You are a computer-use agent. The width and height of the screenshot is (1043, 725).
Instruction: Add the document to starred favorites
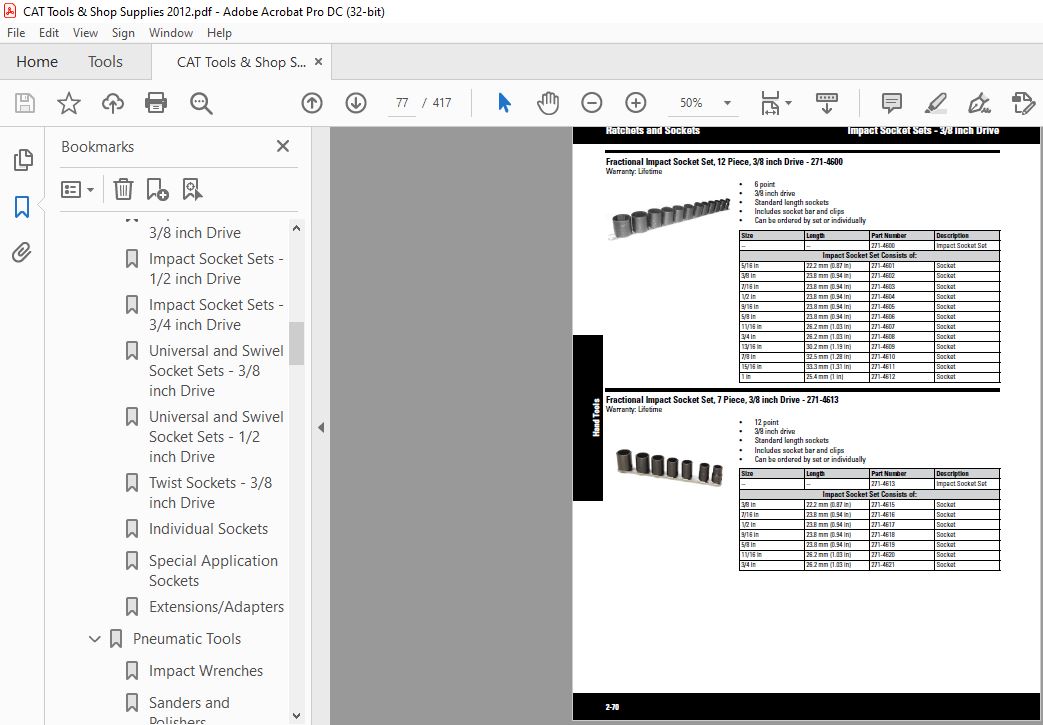(69, 103)
